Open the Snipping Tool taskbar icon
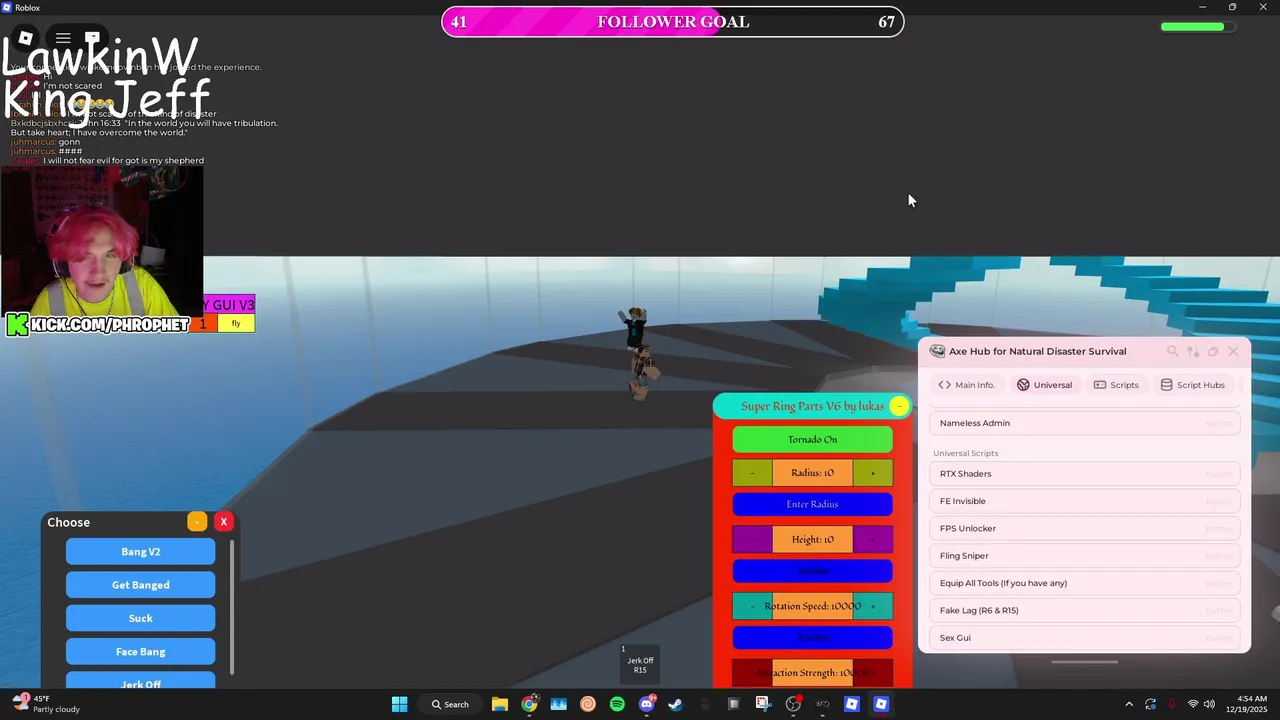This screenshot has height=720, width=1280. tap(763, 704)
